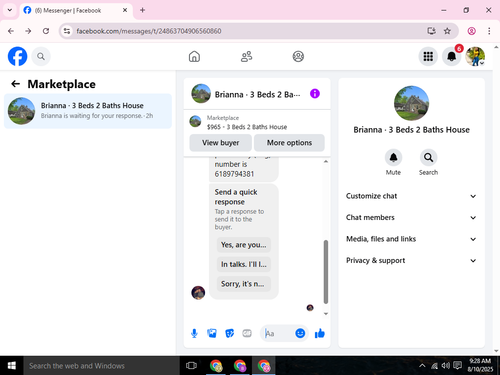View site information icon in address bar
Viewport: 500px width, 375px height.
coord(67,31)
